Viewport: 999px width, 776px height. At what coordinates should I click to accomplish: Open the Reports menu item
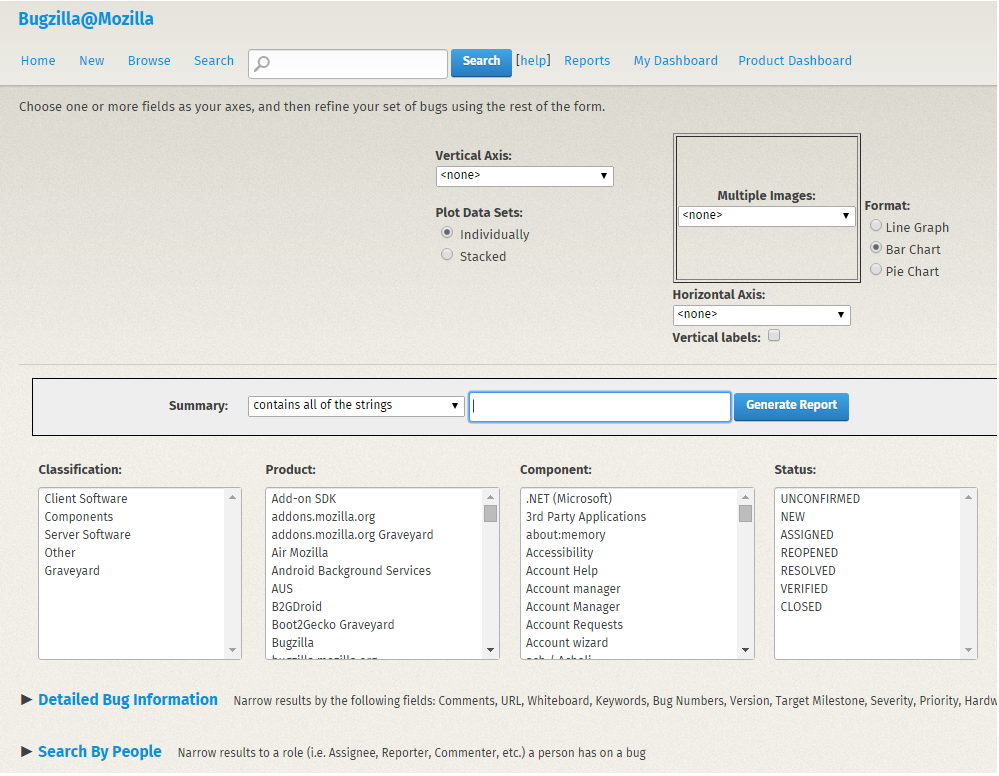coord(587,61)
